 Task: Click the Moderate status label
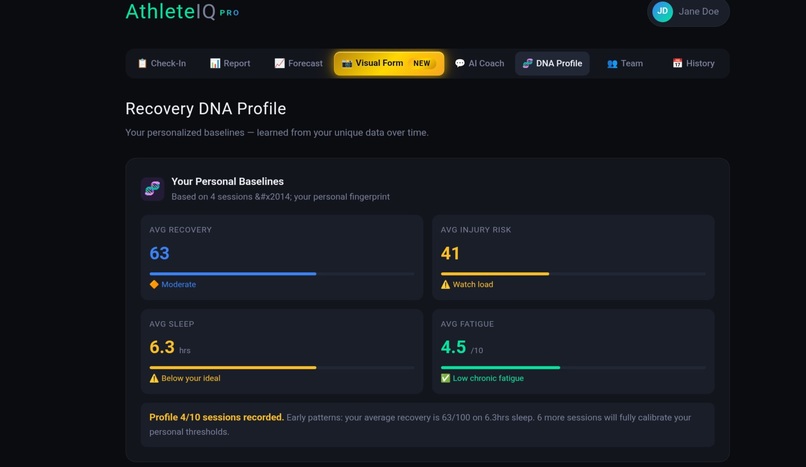point(178,284)
